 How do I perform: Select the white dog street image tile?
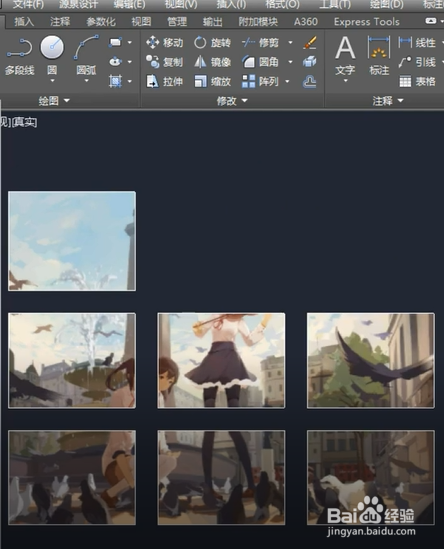tap(371, 478)
